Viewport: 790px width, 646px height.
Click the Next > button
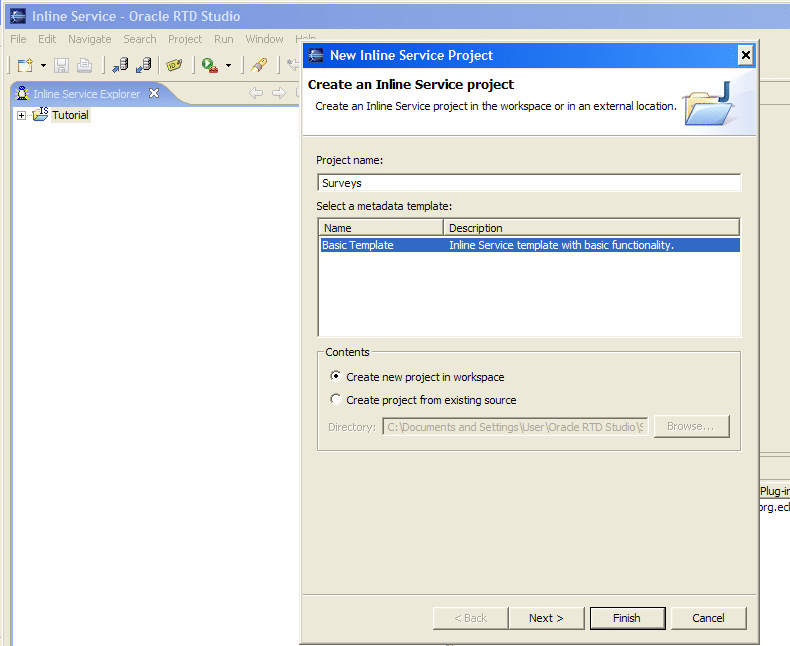click(546, 618)
